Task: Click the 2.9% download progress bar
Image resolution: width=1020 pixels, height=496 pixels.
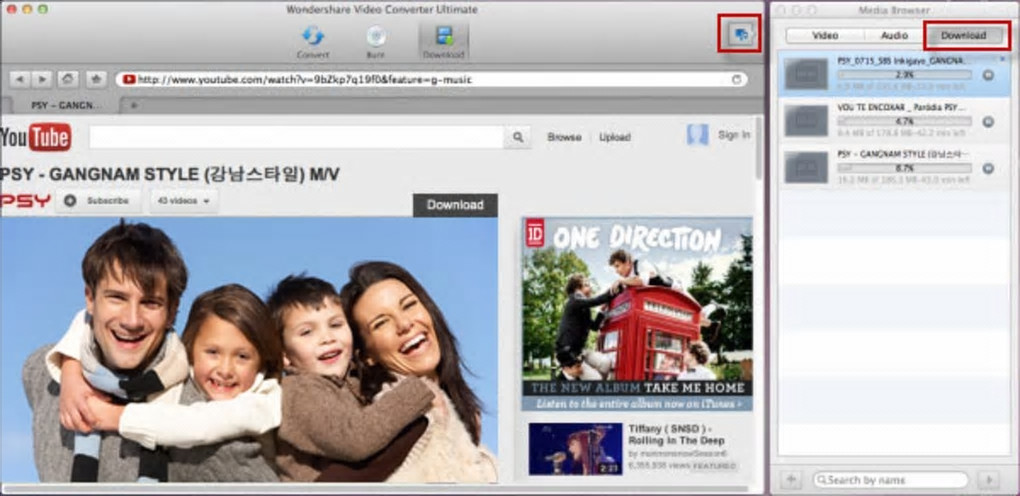Action: (905, 76)
